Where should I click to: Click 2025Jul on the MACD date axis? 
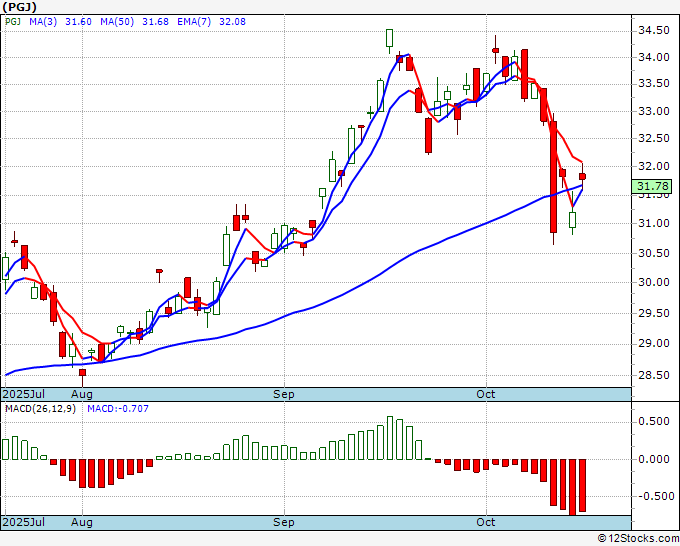click(x=24, y=522)
